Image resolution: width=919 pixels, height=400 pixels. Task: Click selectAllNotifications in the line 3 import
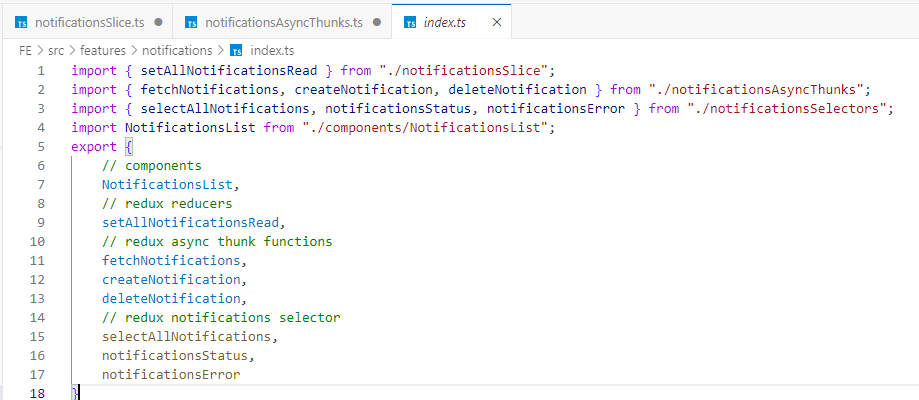point(225,109)
